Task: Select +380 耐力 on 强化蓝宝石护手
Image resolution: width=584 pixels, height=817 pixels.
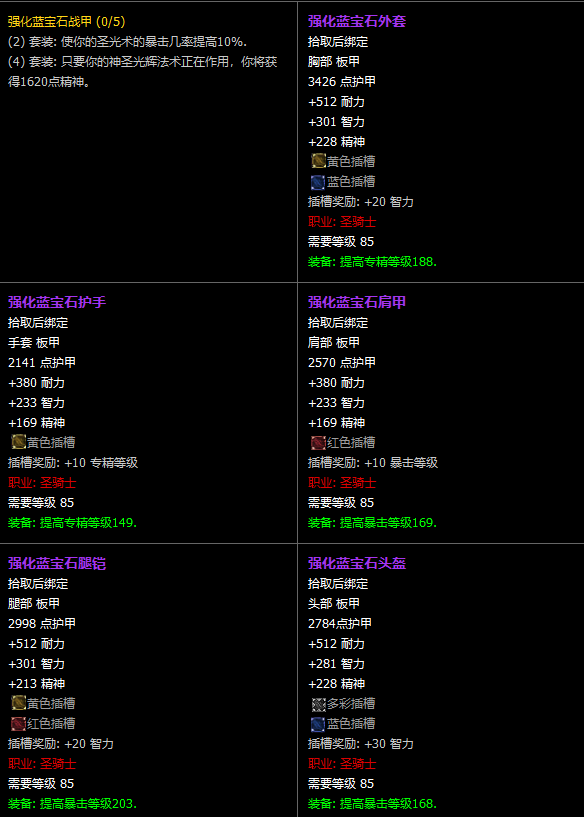Action: (36, 383)
